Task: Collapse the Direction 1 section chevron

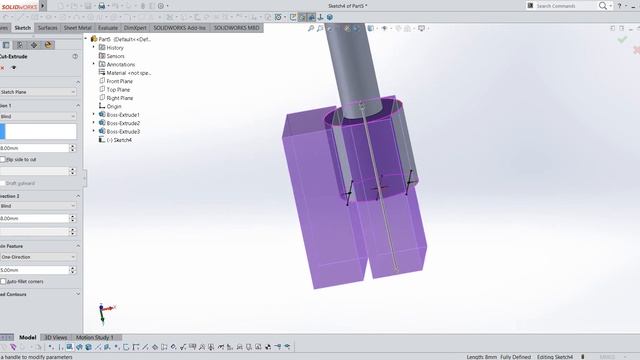Action: click(x=78, y=106)
